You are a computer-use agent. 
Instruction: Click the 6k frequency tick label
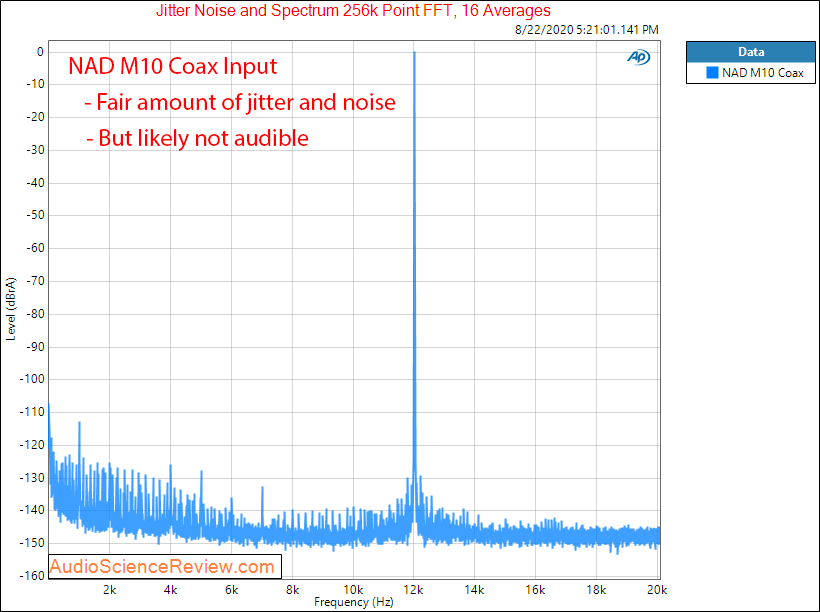[231, 590]
